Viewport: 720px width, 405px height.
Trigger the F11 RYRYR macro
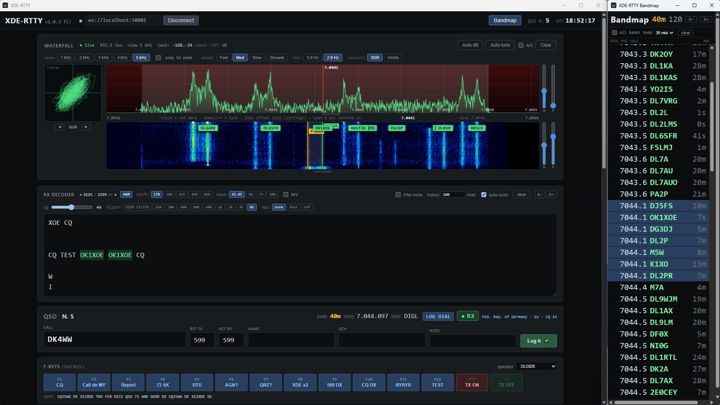pyautogui.click(x=403, y=382)
